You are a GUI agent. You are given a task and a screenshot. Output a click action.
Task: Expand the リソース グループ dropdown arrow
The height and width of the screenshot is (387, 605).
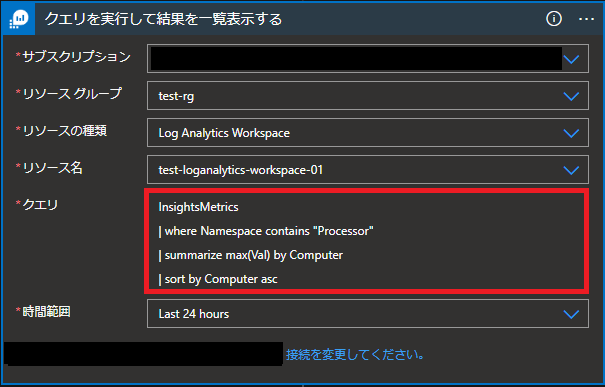click(x=571, y=96)
